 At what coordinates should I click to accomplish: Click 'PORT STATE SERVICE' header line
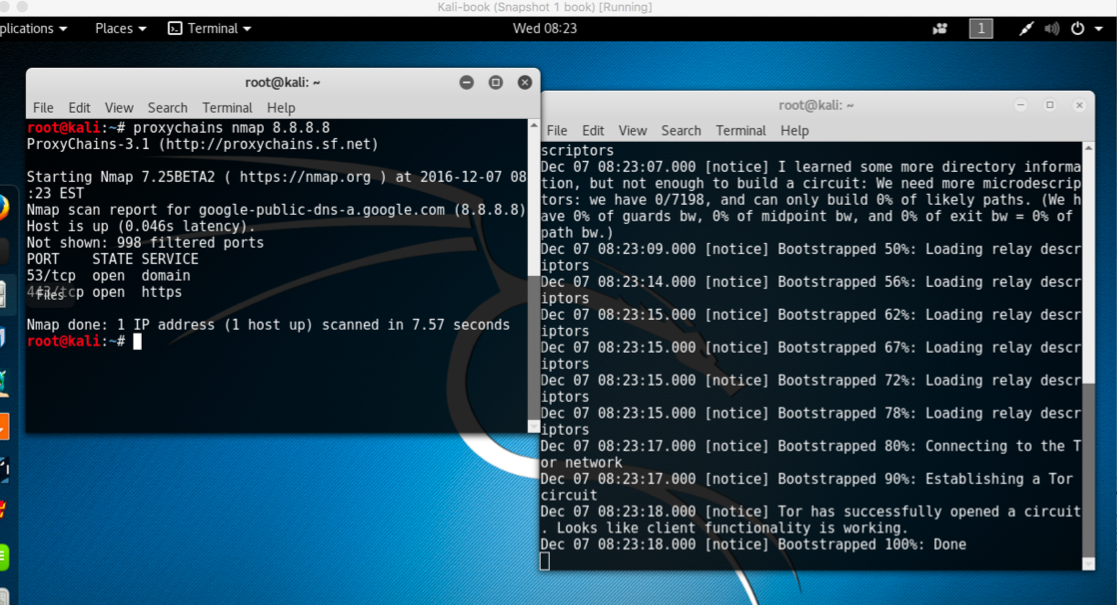(113, 259)
